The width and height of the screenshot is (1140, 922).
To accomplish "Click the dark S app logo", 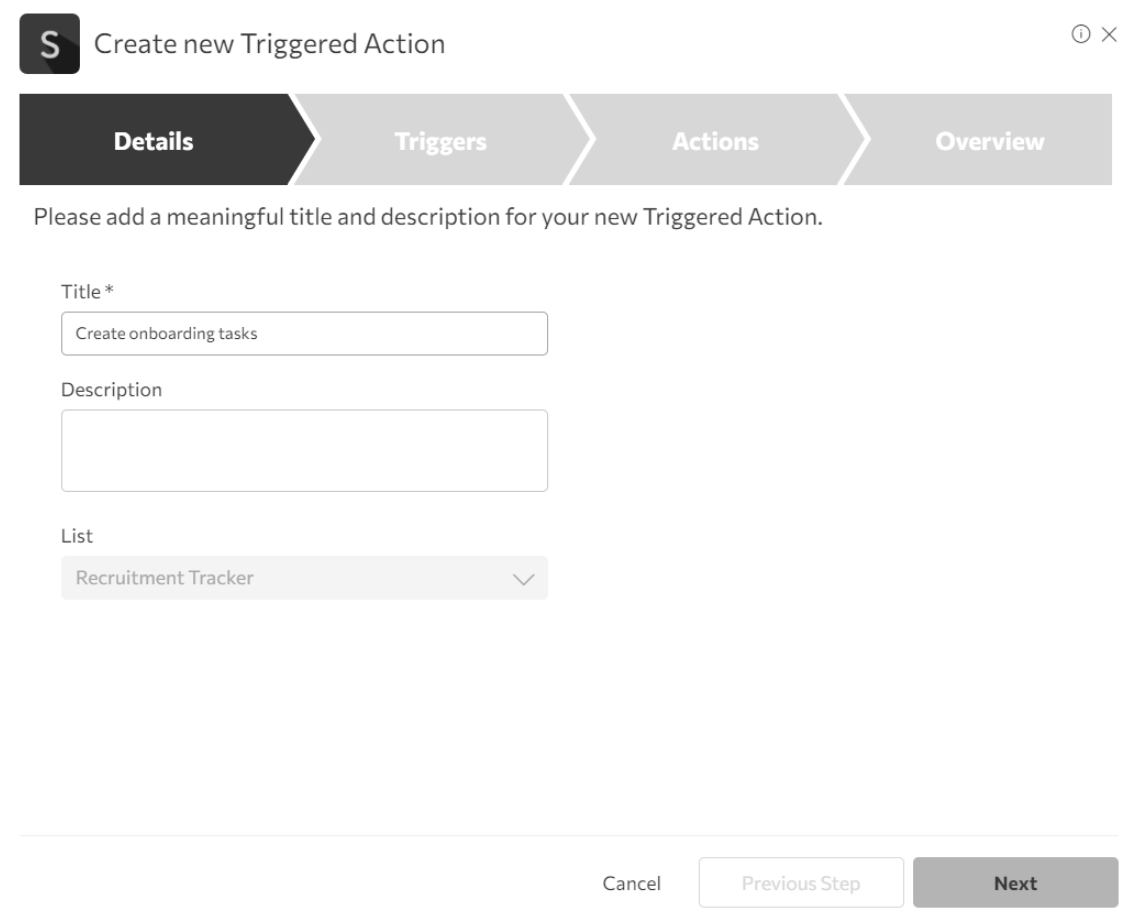I will click(49, 44).
